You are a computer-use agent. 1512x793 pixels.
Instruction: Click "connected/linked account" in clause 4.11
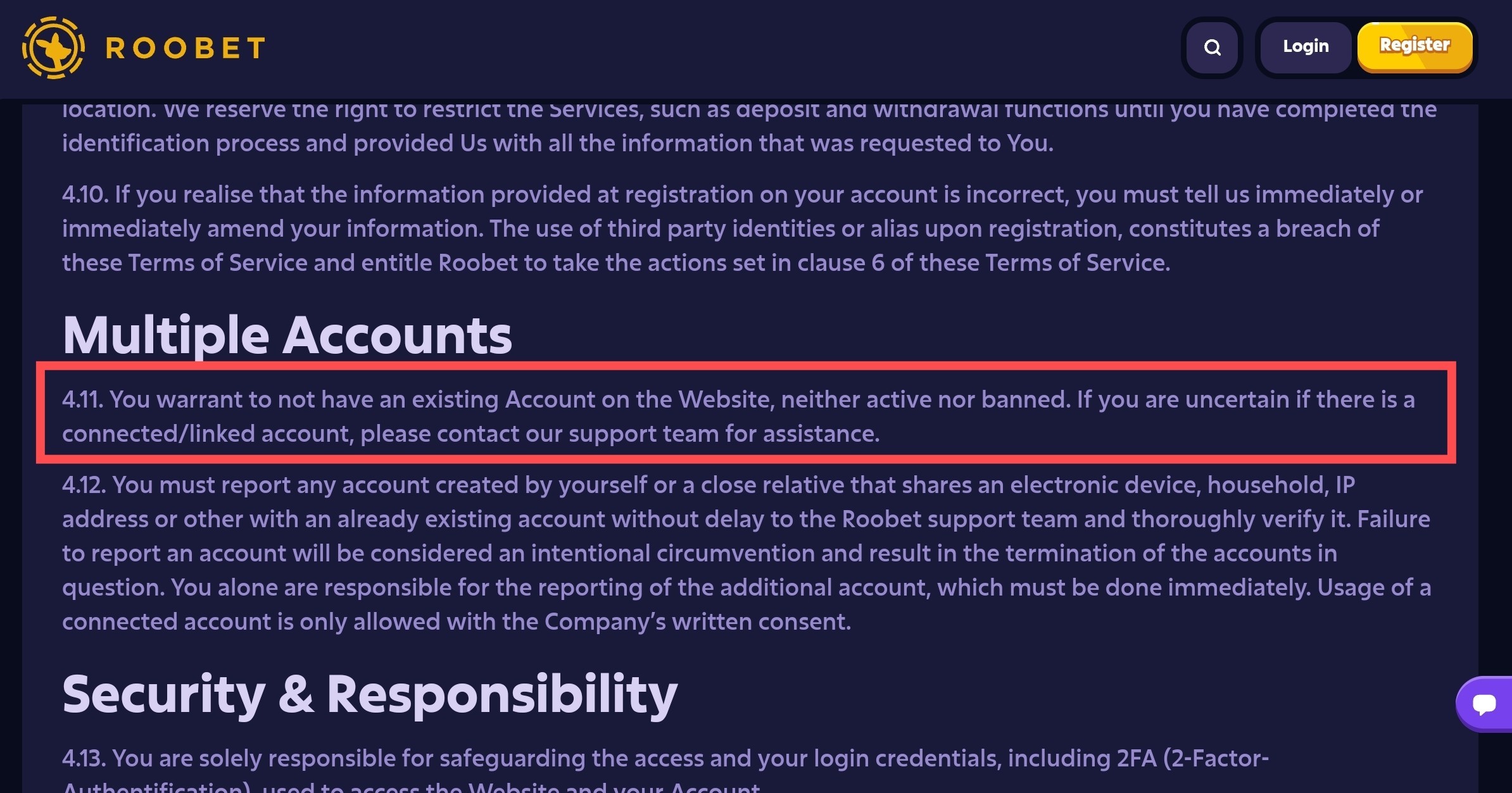[x=206, y=434]
